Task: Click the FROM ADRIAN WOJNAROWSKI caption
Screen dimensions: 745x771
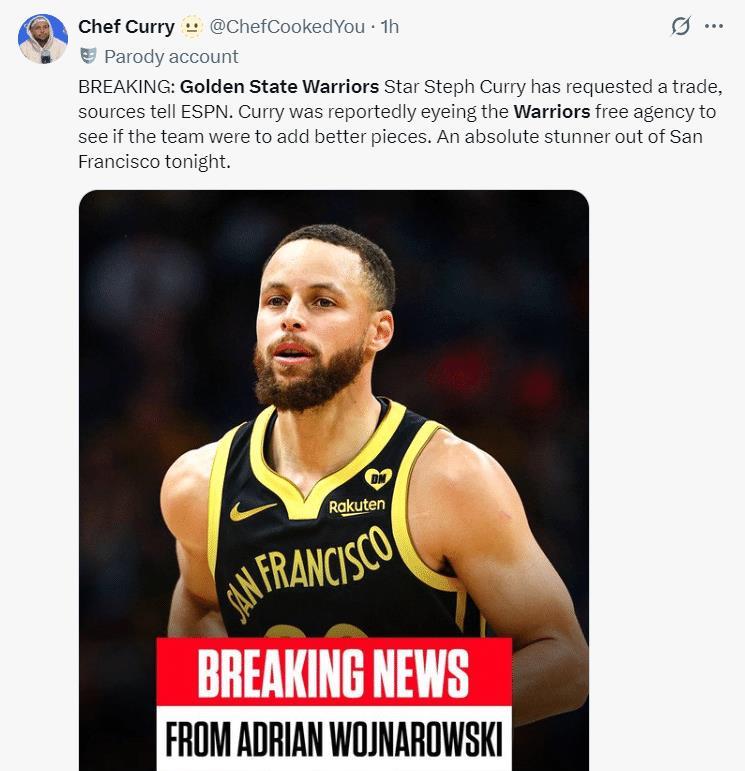Action: click(x=334, y=739)
